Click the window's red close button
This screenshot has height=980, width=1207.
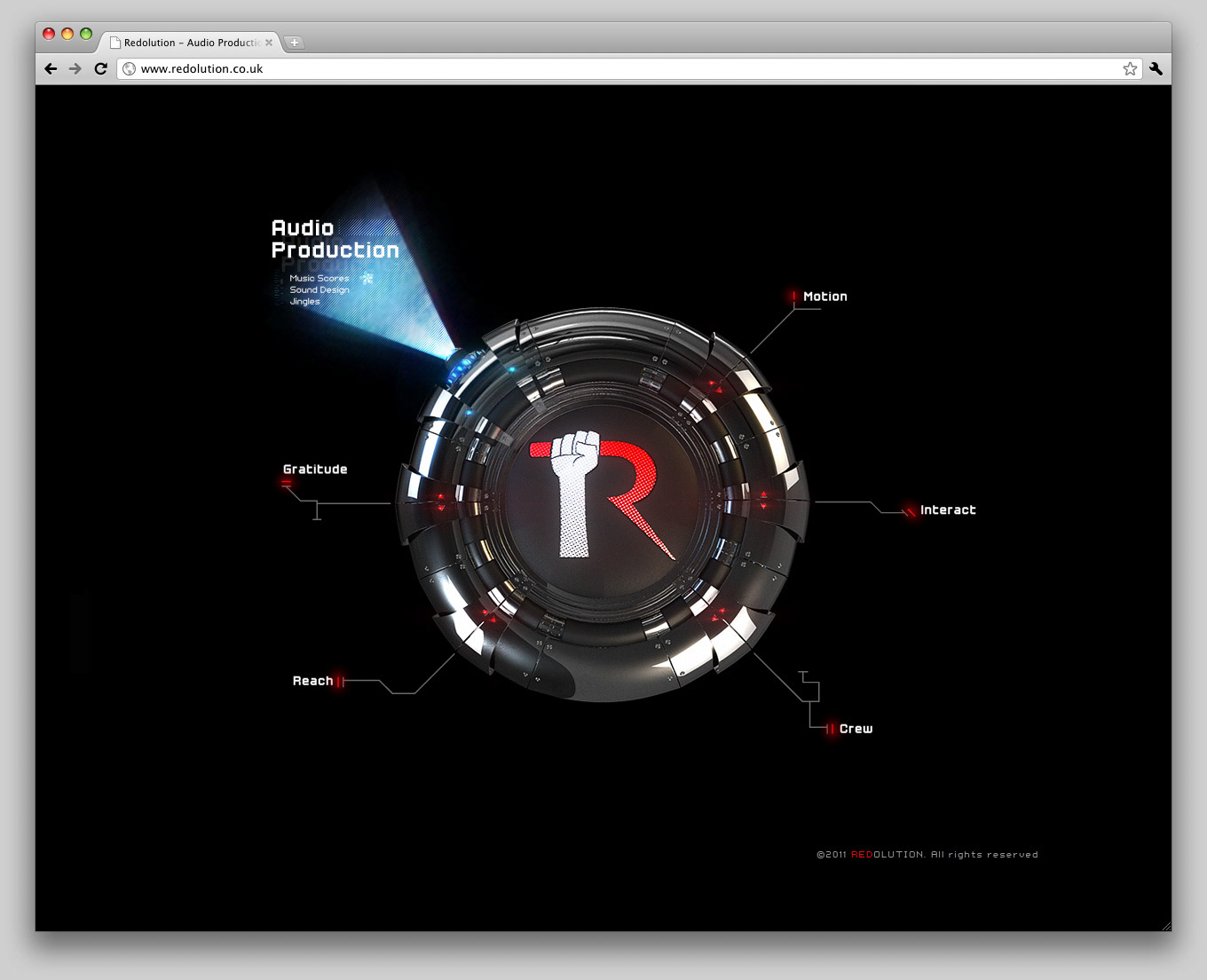[x=49, y=34]
